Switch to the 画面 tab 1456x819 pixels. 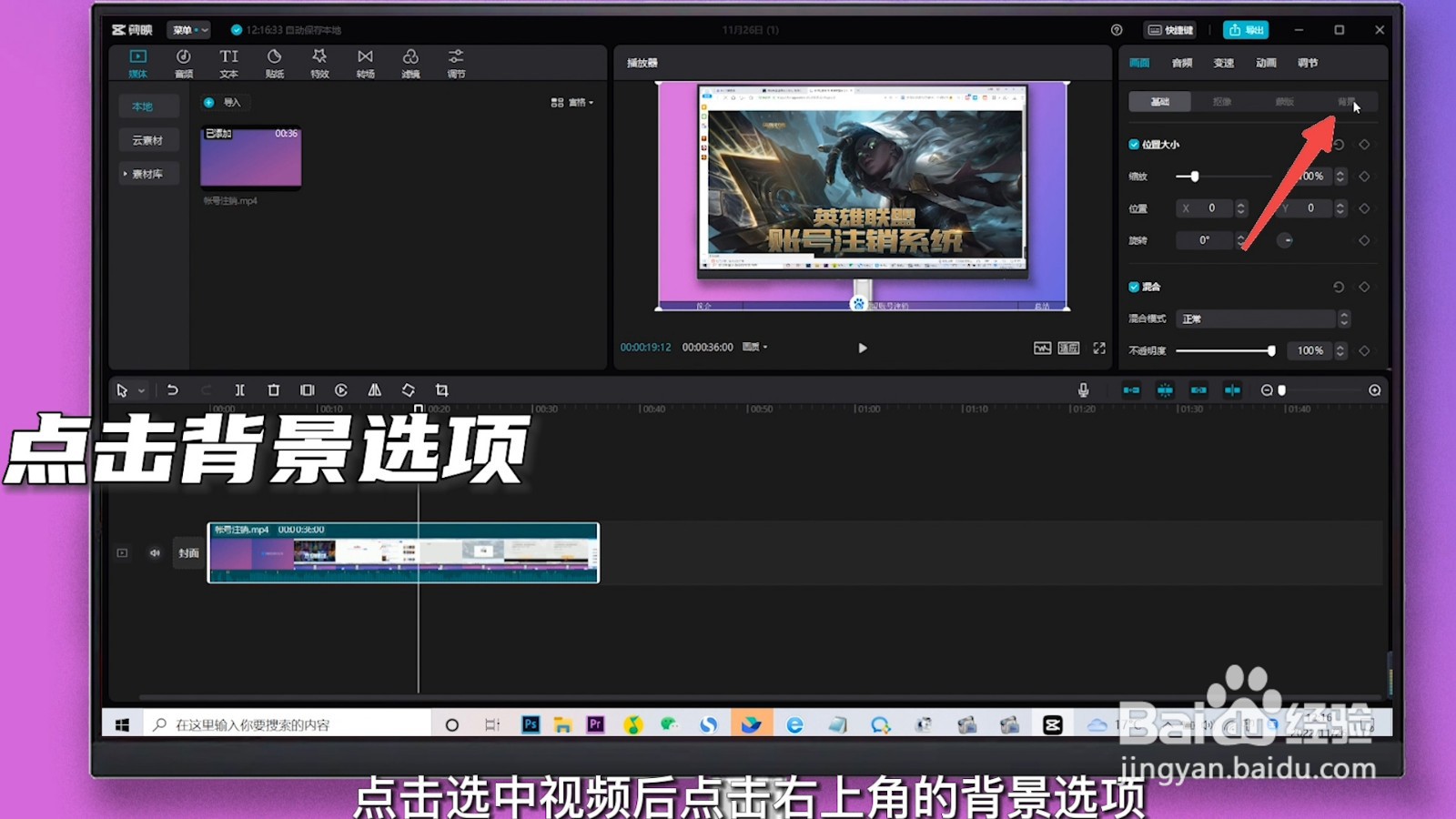tap(1139, 63)
